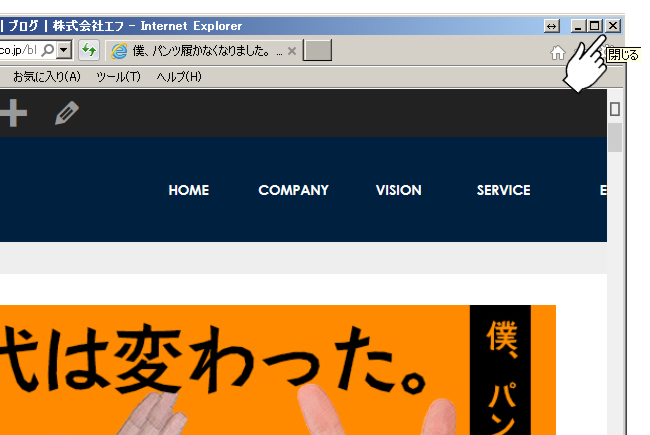The height and width of the screenshot is (435, 650).
Task: Open the COMPANY navigation link
Action: (293, 190)
